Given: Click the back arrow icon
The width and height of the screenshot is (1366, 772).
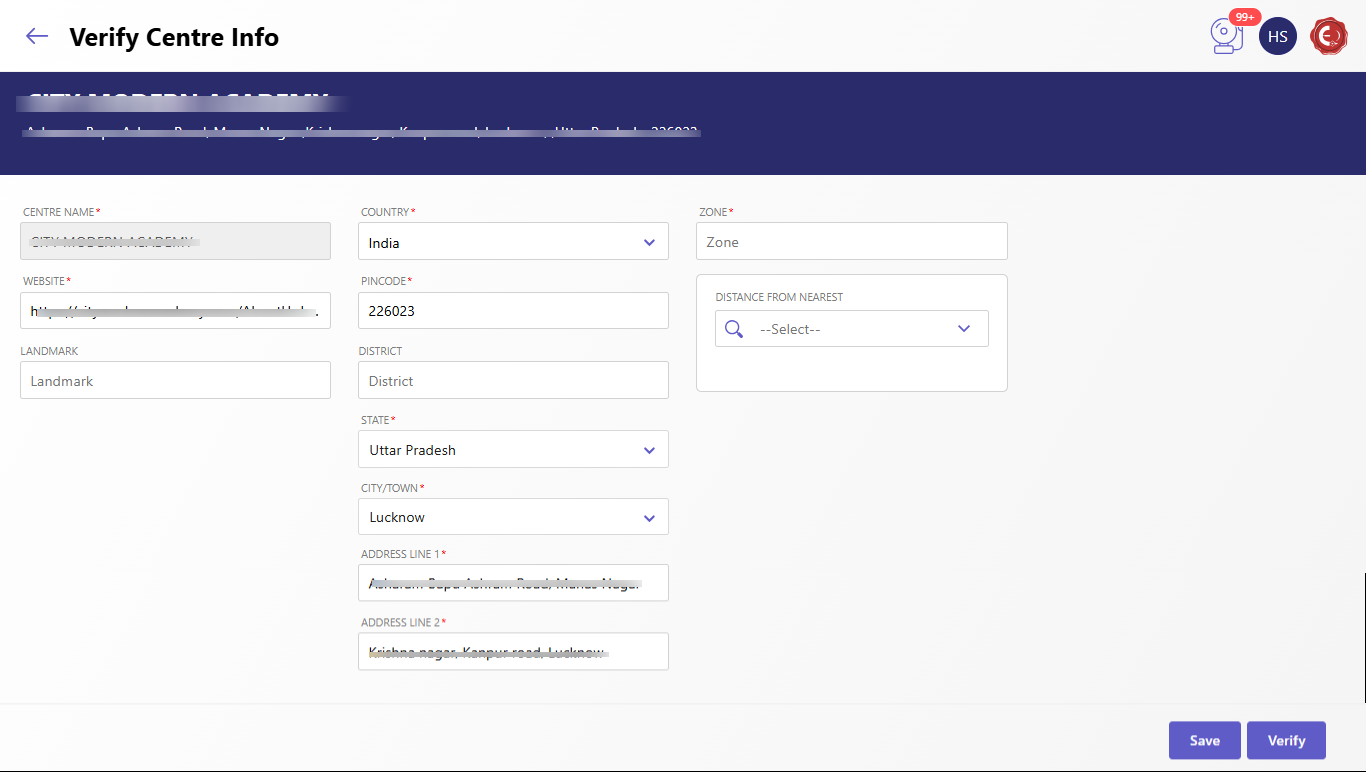Looking at the screenshot, I should pos(37,37).
